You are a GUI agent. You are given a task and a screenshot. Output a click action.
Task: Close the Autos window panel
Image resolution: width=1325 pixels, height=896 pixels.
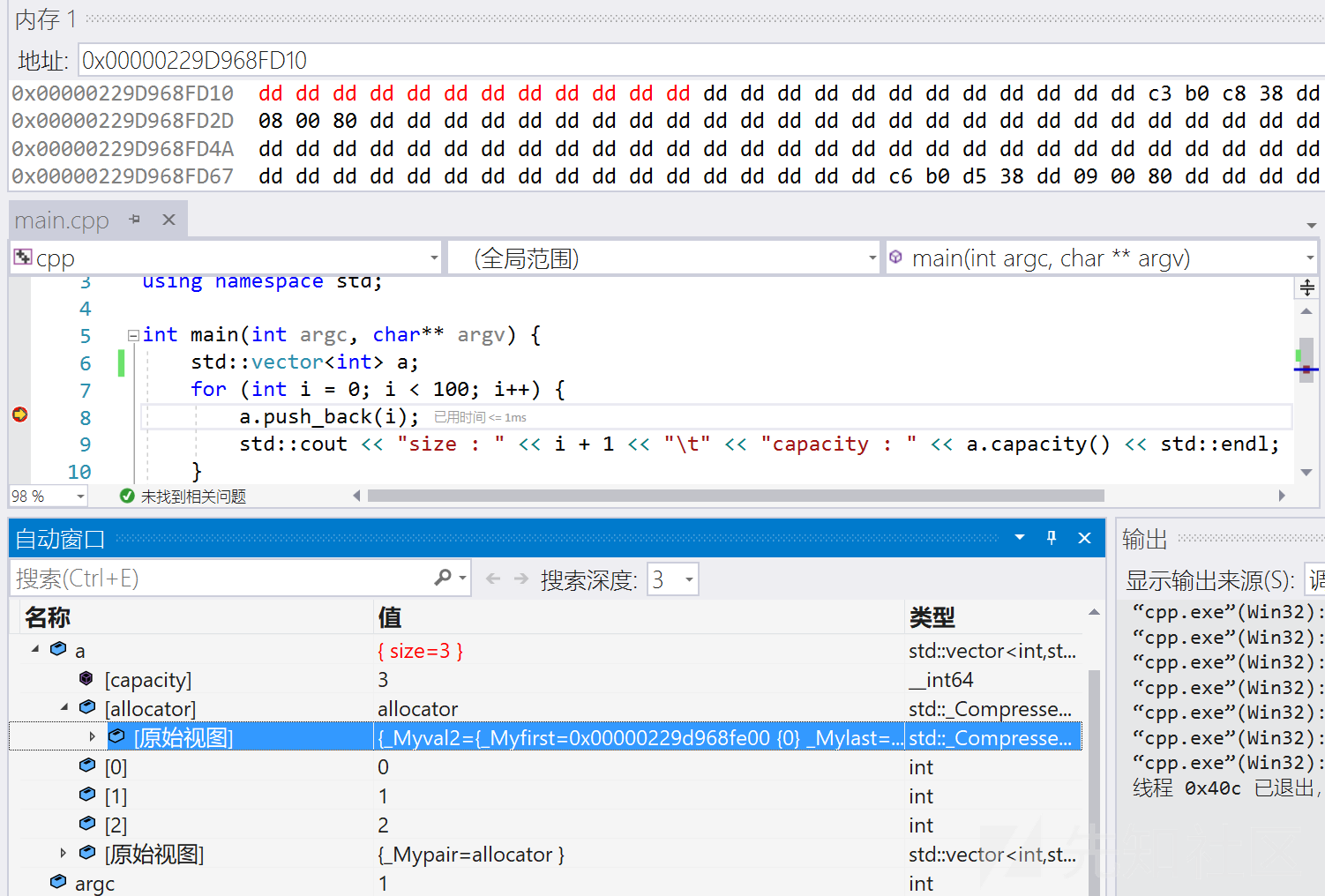tap(1085, 537)
